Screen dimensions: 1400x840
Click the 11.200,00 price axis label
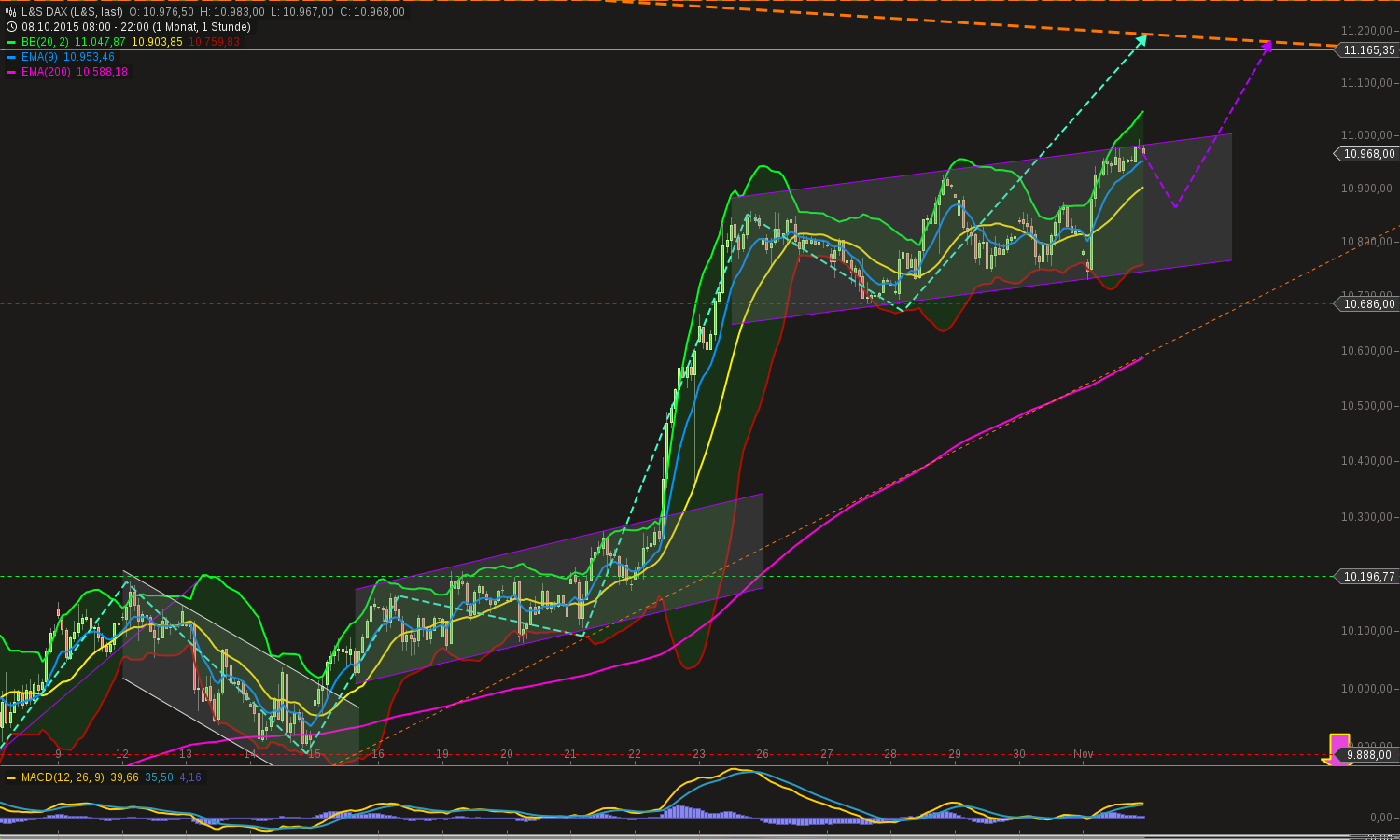1367,31
